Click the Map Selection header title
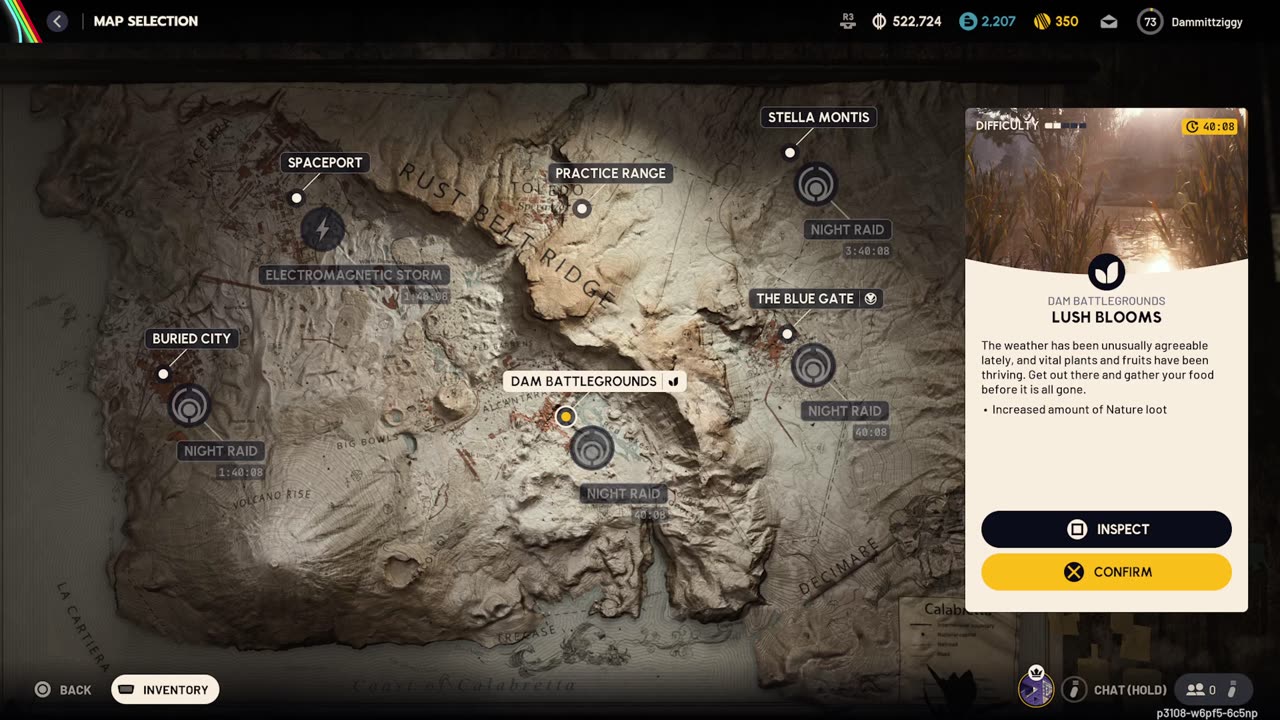The image size is (1280, 720). 146,21
